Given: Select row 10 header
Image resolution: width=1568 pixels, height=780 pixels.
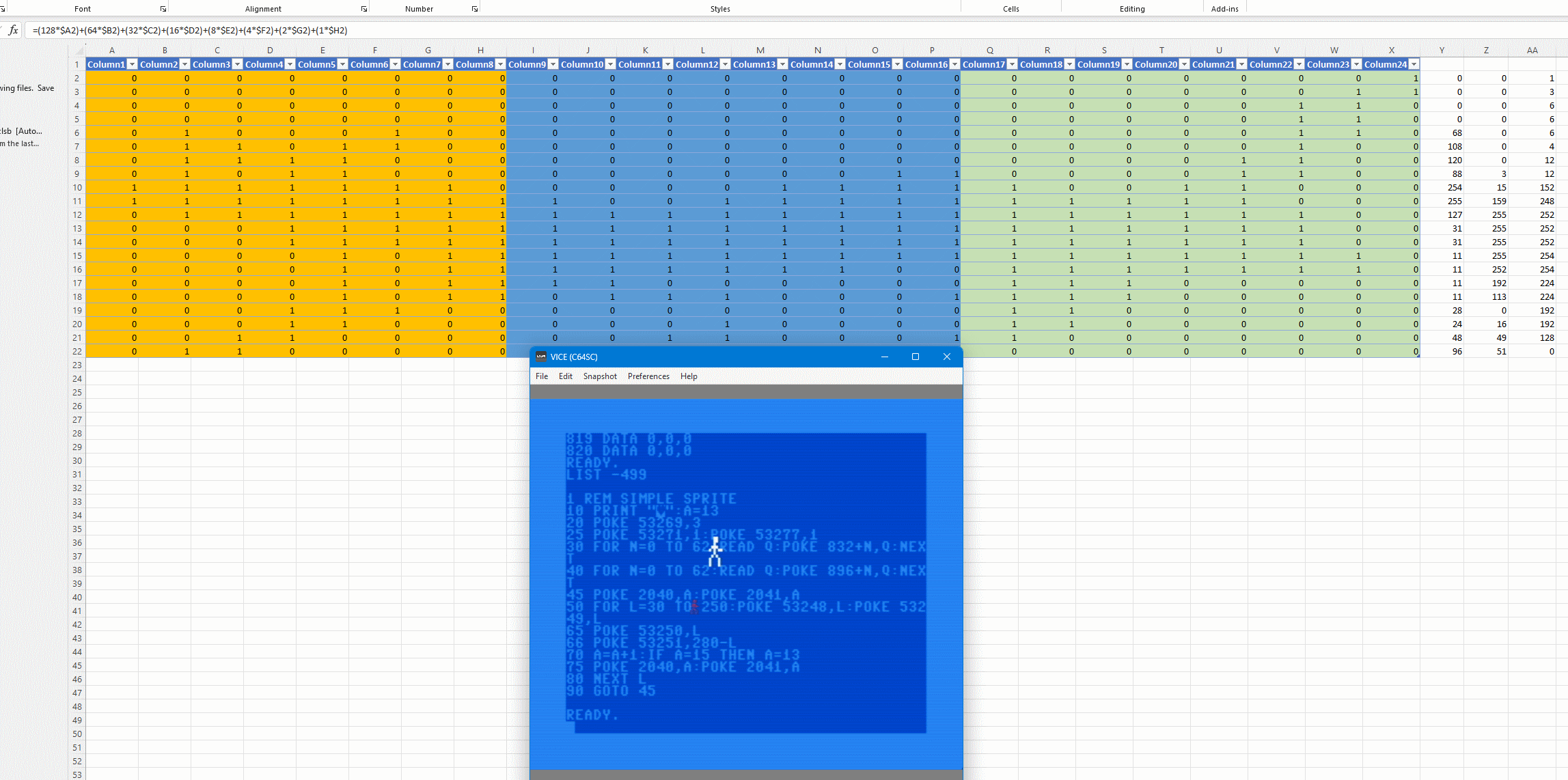Looking at the screenshot, I should coord(77,187).
